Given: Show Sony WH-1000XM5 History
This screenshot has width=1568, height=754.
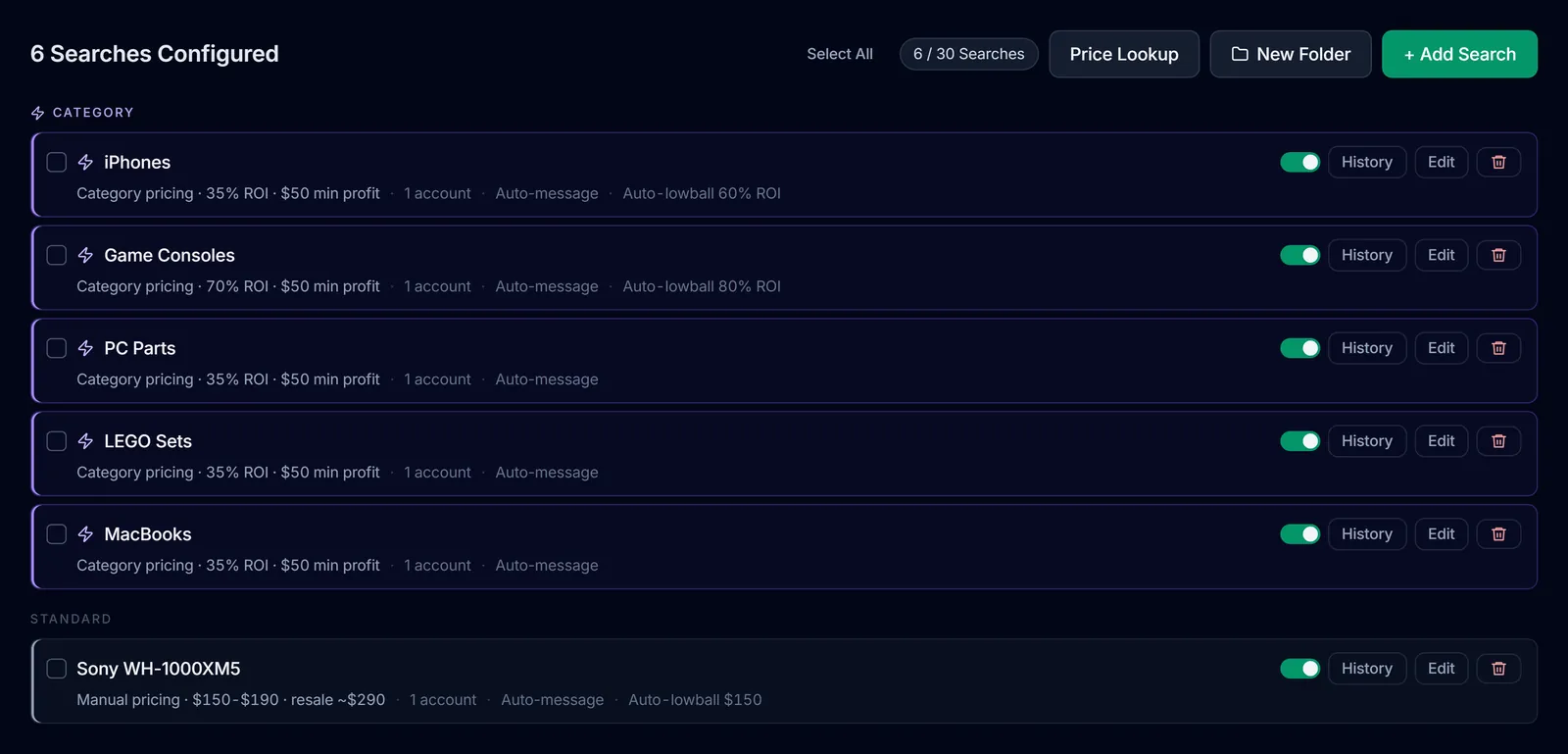Looking at the screenshot, I should coord(1367,669).
